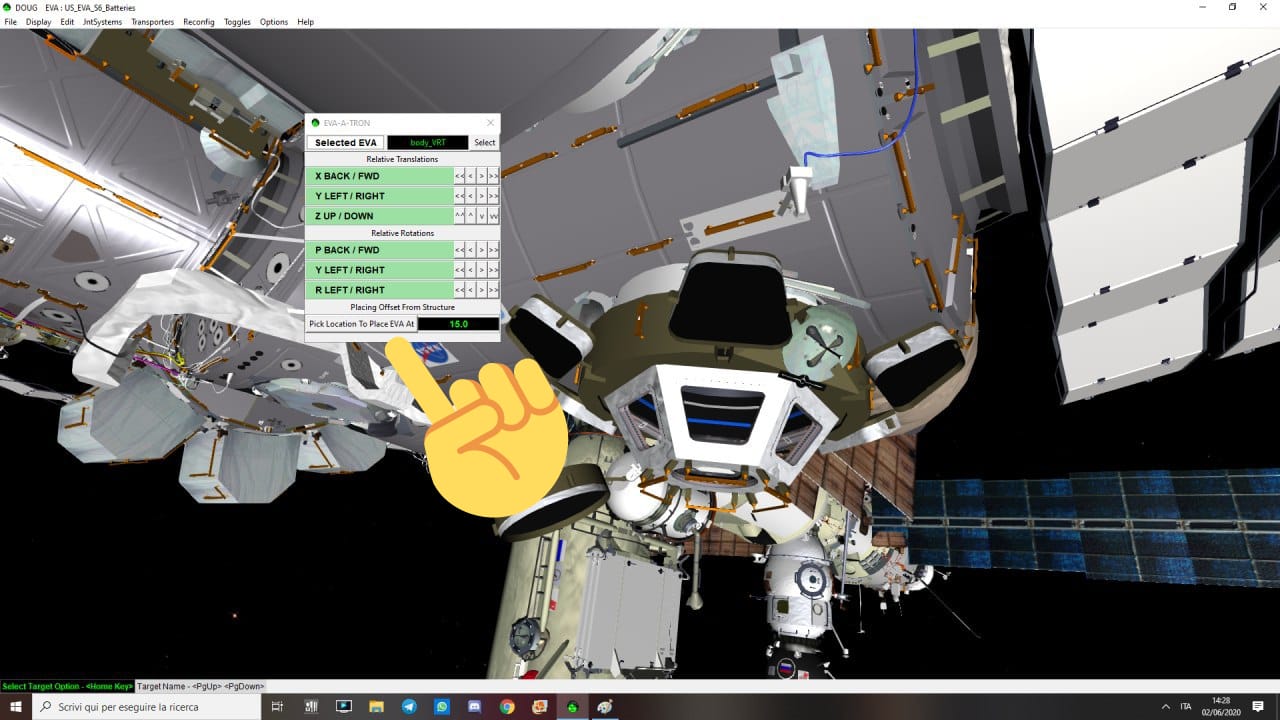Click the single < arrow in the rotation Y LEFT / RIGHT row
This screenshot has width=1280, height=720.
click(x=470, y=270)
